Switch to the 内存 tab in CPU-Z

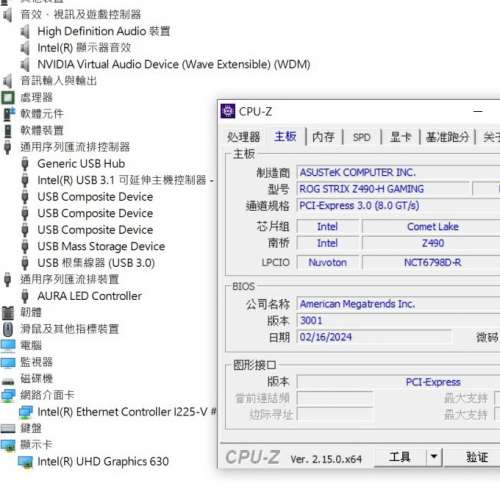[323, 137]
